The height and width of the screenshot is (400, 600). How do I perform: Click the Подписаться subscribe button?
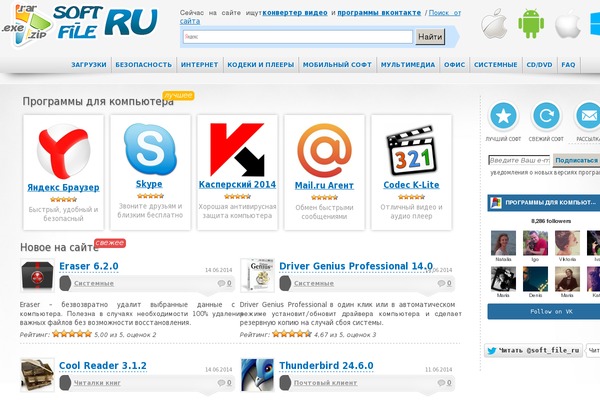click(x=576, y=160)
